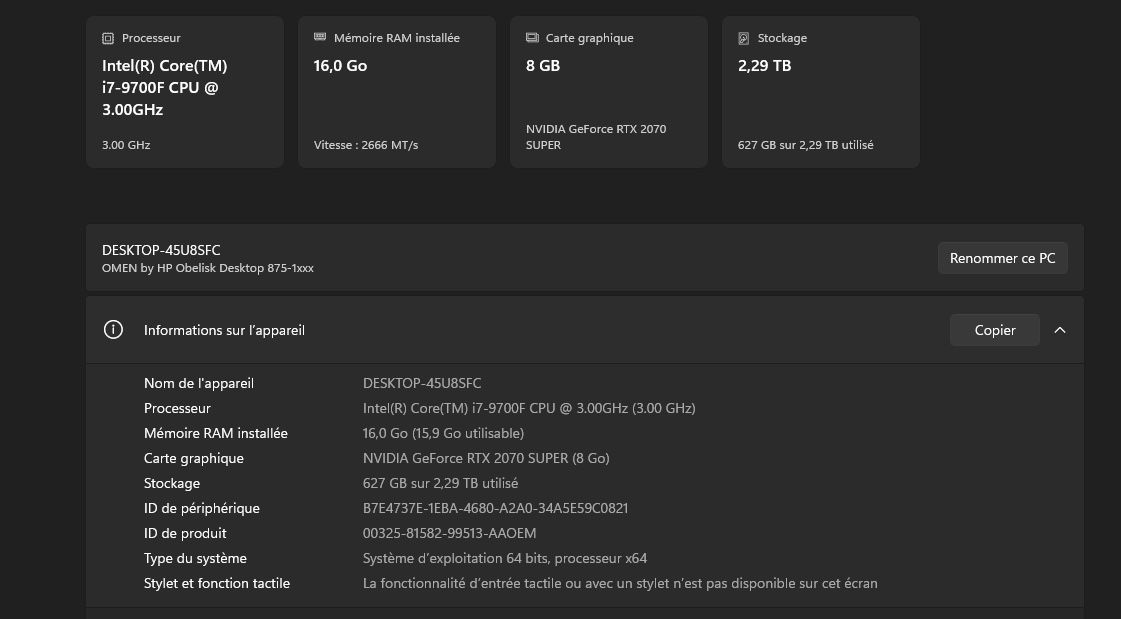The height and width of the screenshot is (619, 1121).
Task: Click NVIDIA GeForce RTX 2070 SUPER card subtitle
Action: click(x=596, y=137)
